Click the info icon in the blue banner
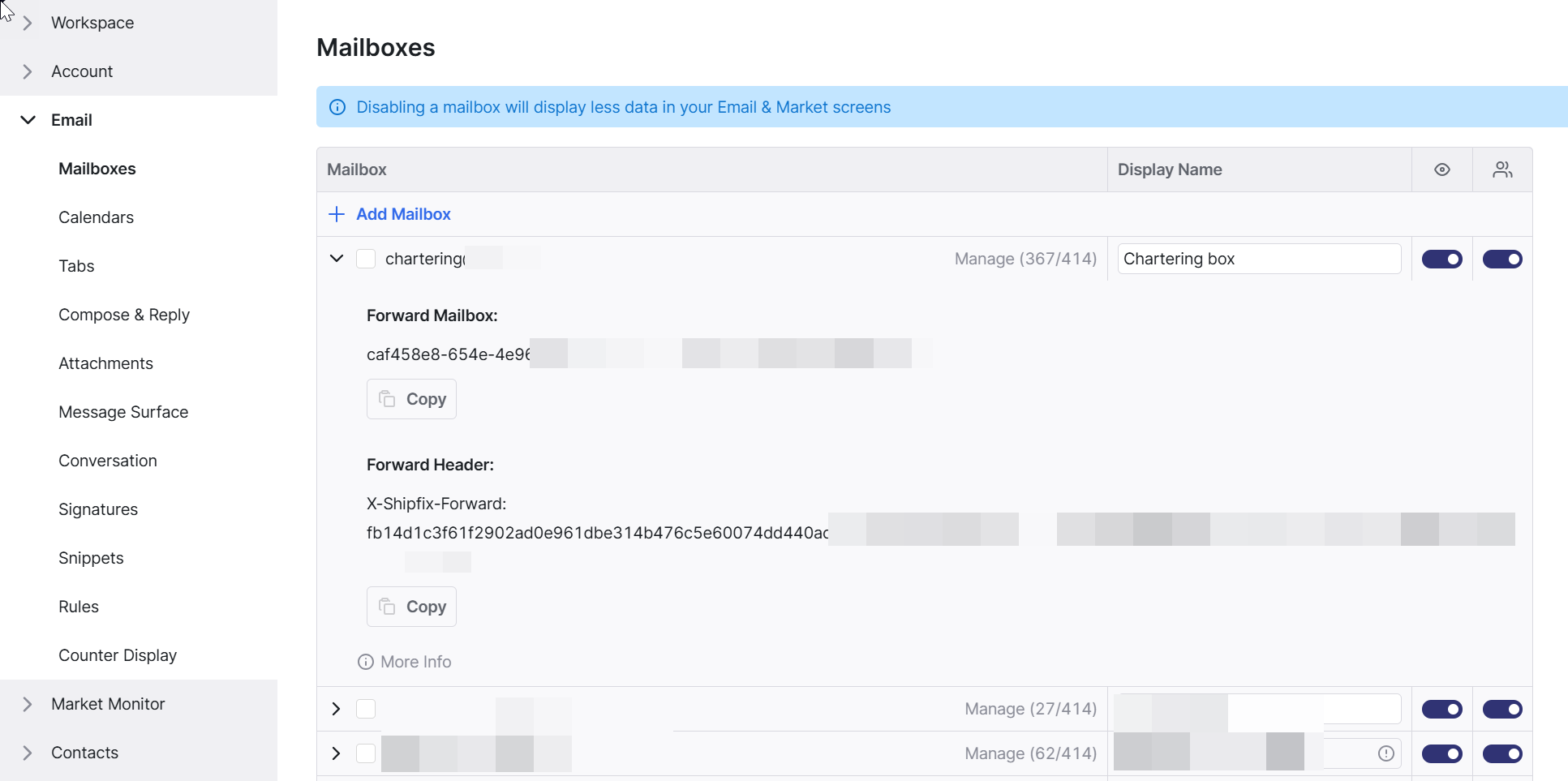The image size is (1568, 781). click(x=337, y=107)
